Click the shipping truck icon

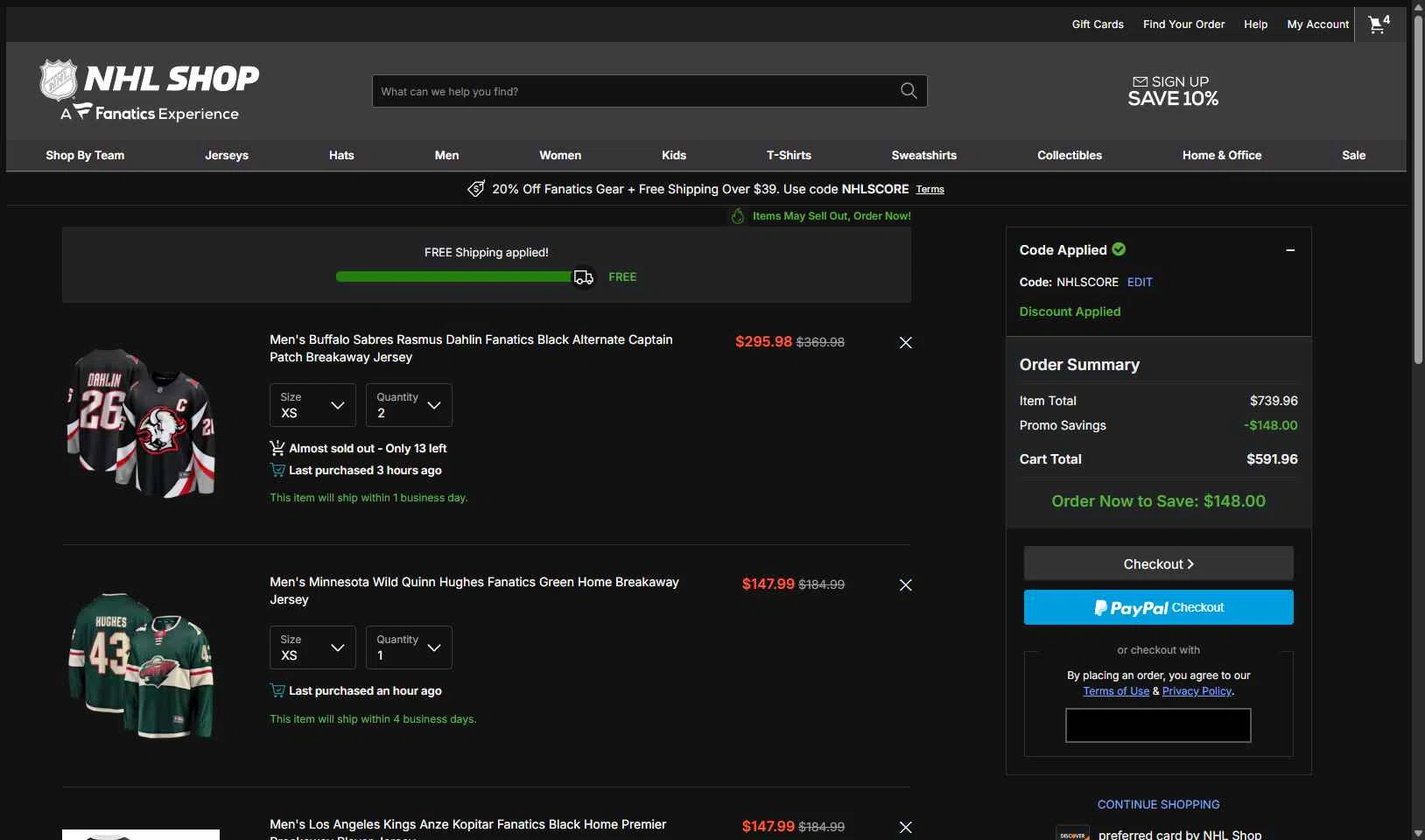point(584,277)
